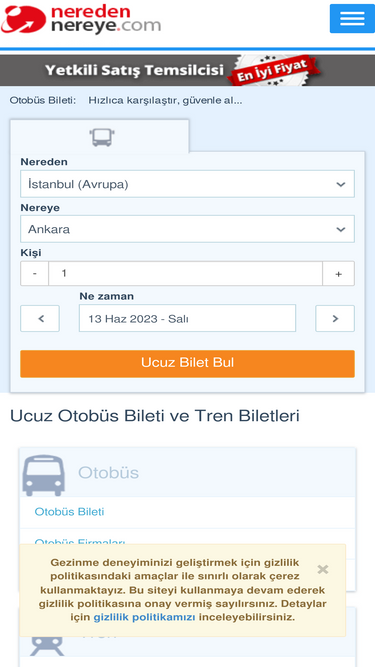Click the large Otobüs bus icon
Screen dimensions: 375x667
43,475
